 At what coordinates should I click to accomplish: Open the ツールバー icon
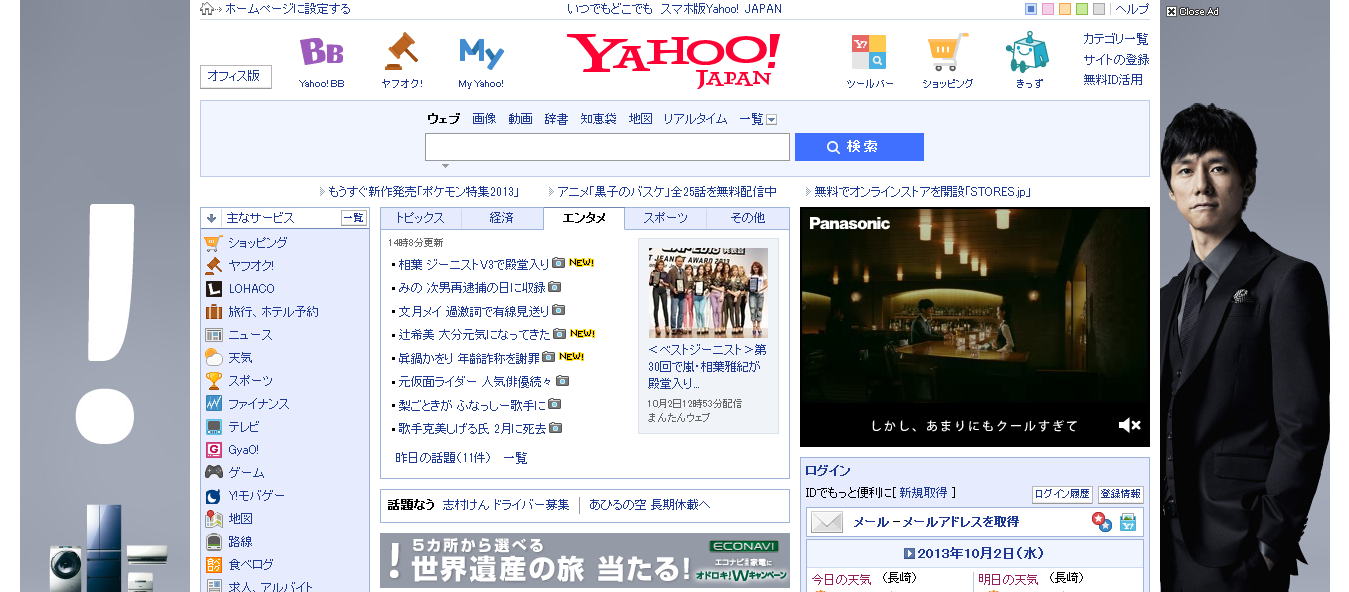(869, 52)
